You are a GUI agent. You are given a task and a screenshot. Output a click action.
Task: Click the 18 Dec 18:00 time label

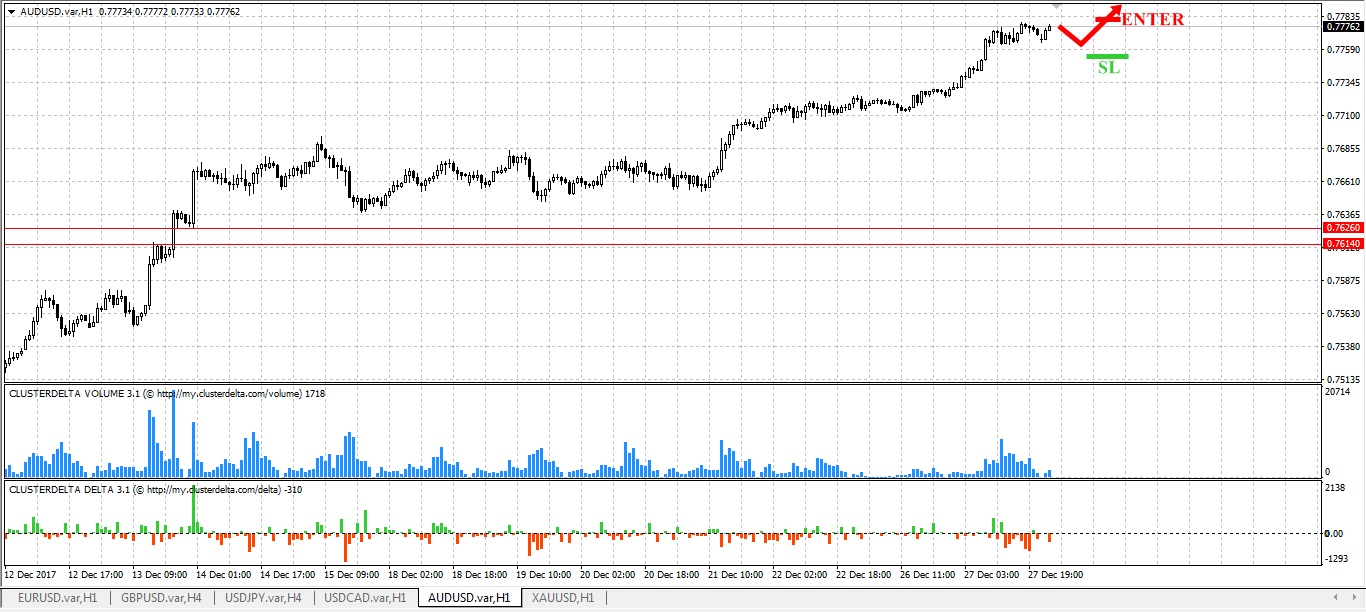pos(480,576)
